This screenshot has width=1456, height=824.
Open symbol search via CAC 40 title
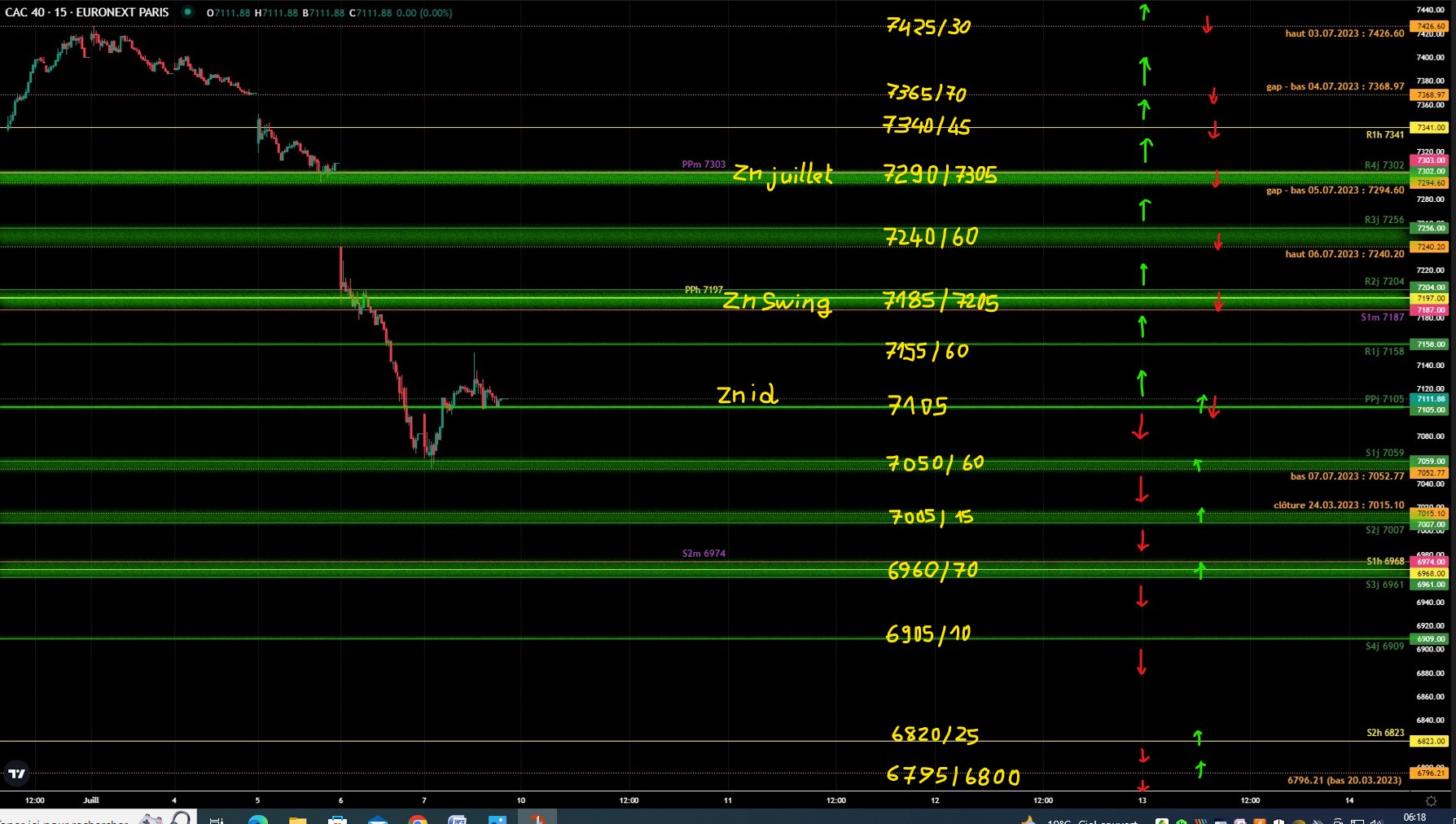click(87, 12)
